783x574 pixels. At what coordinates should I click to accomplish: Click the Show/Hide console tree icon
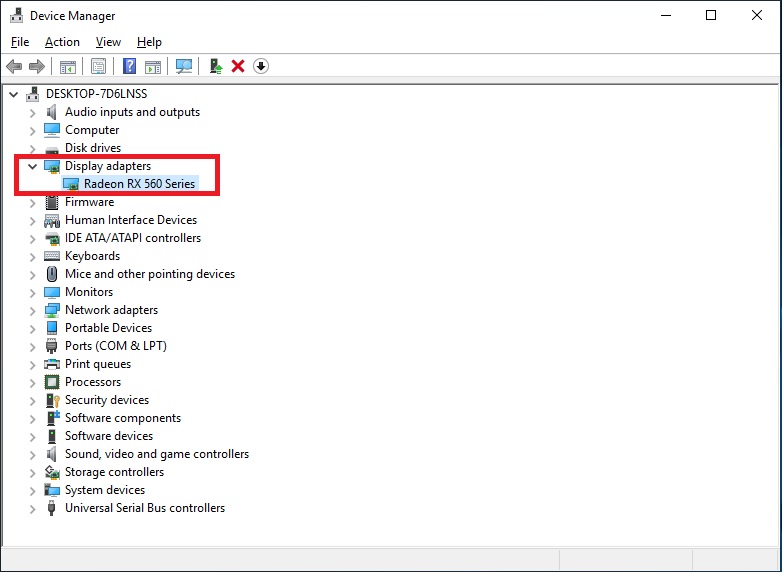tap(68, 66)
